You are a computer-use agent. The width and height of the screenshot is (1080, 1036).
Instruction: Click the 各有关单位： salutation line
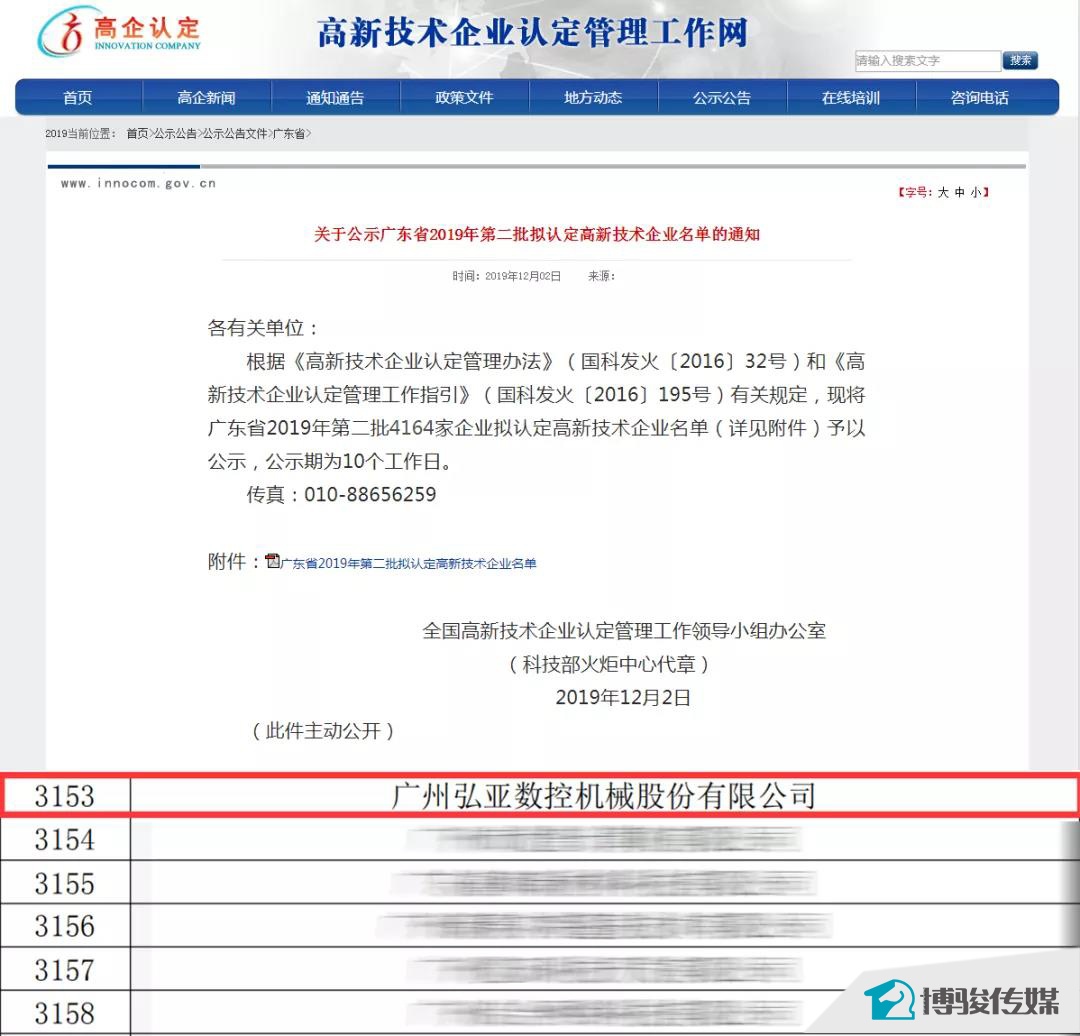263,328
